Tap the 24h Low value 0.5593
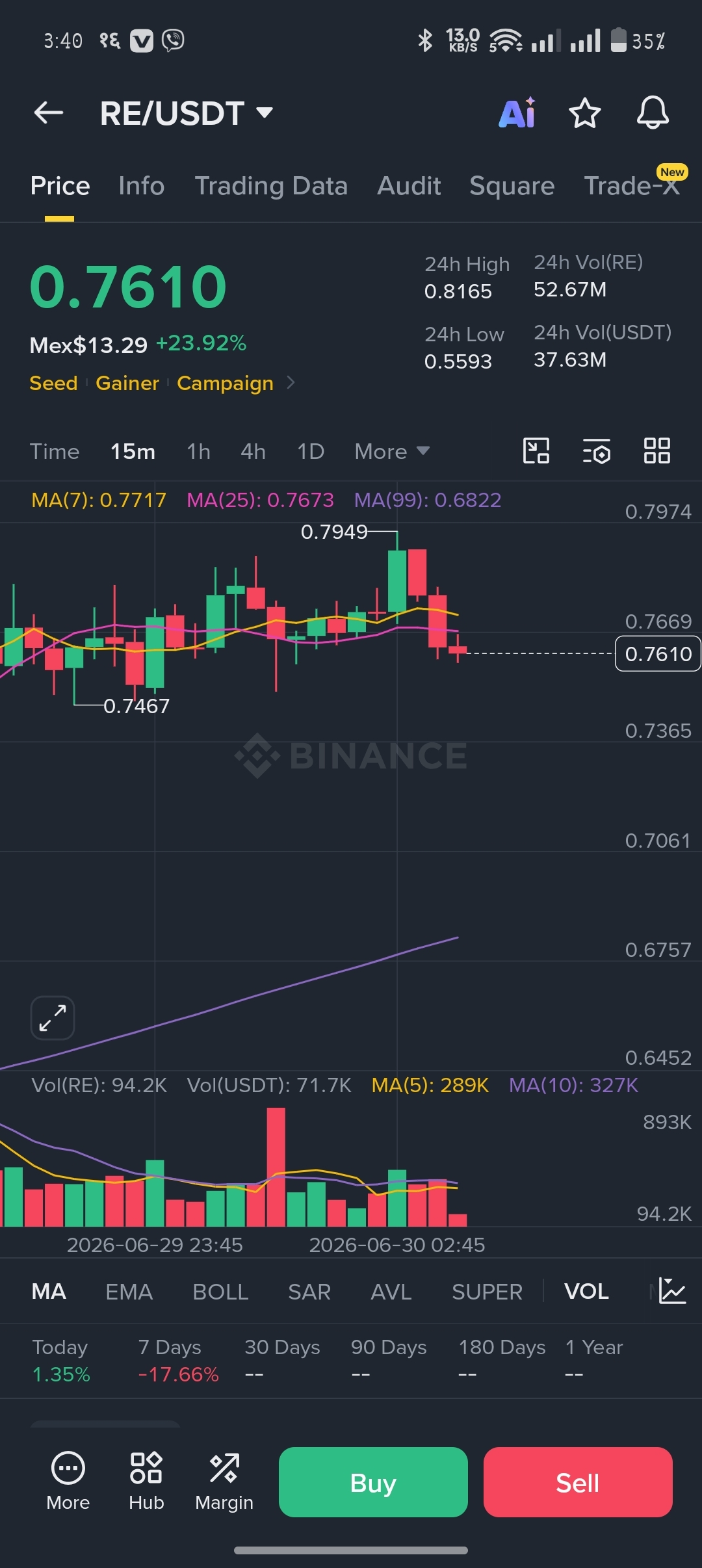This screenshot has height=1568, width=702. [458, 361]
